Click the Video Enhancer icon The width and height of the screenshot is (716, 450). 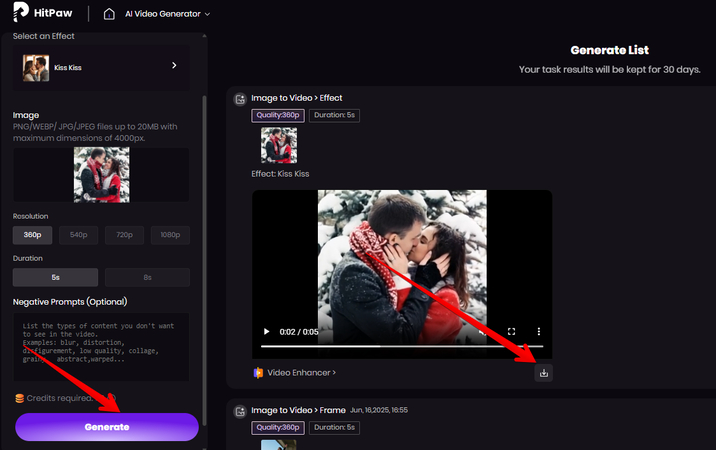click(258, 373)
